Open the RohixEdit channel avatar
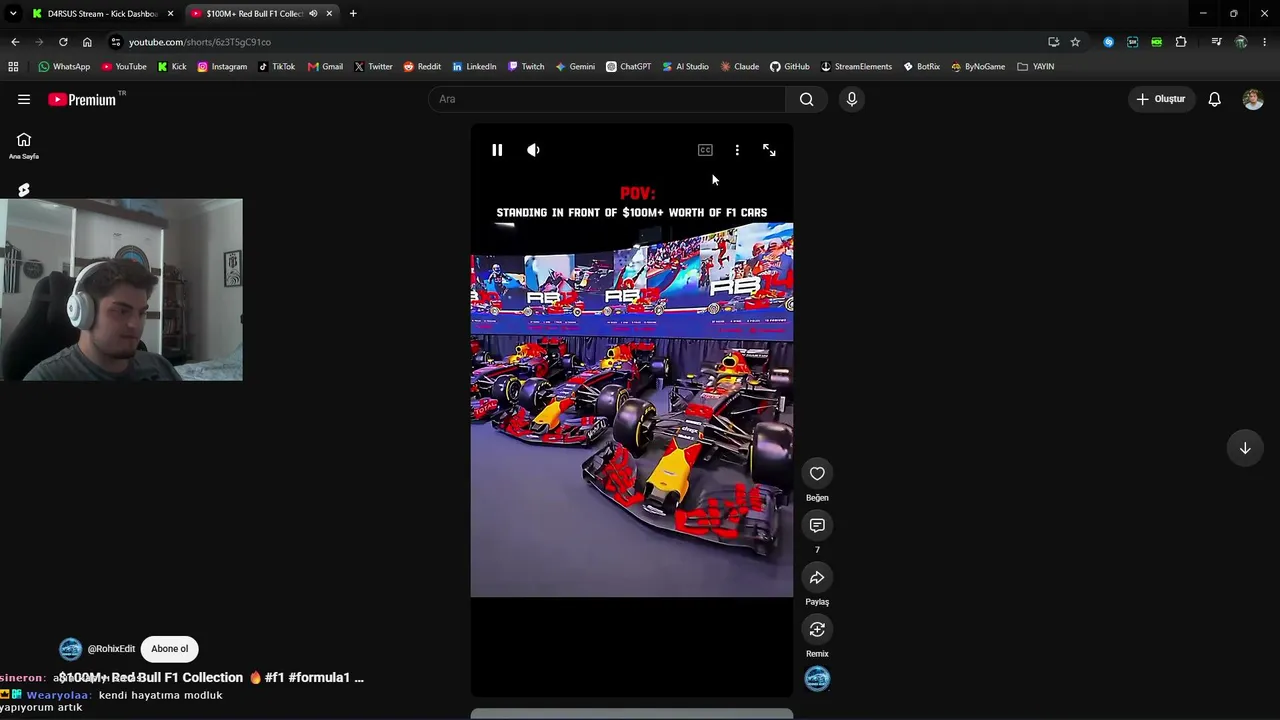1280x720 pixels. click(70, 649)
